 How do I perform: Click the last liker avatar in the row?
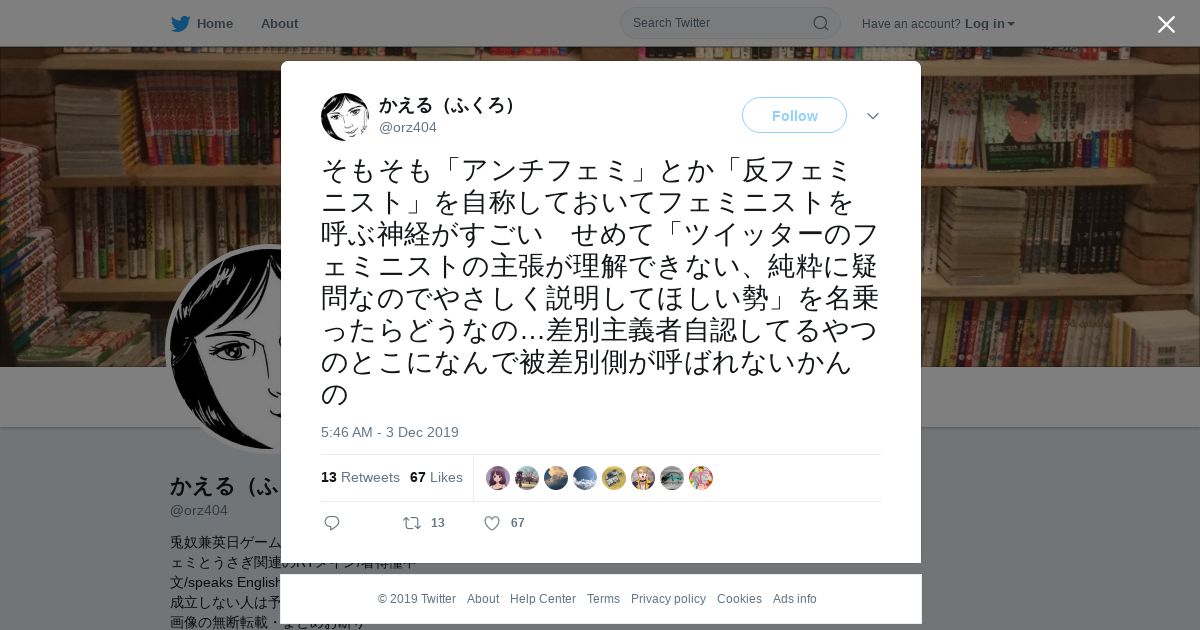(701, 478)
